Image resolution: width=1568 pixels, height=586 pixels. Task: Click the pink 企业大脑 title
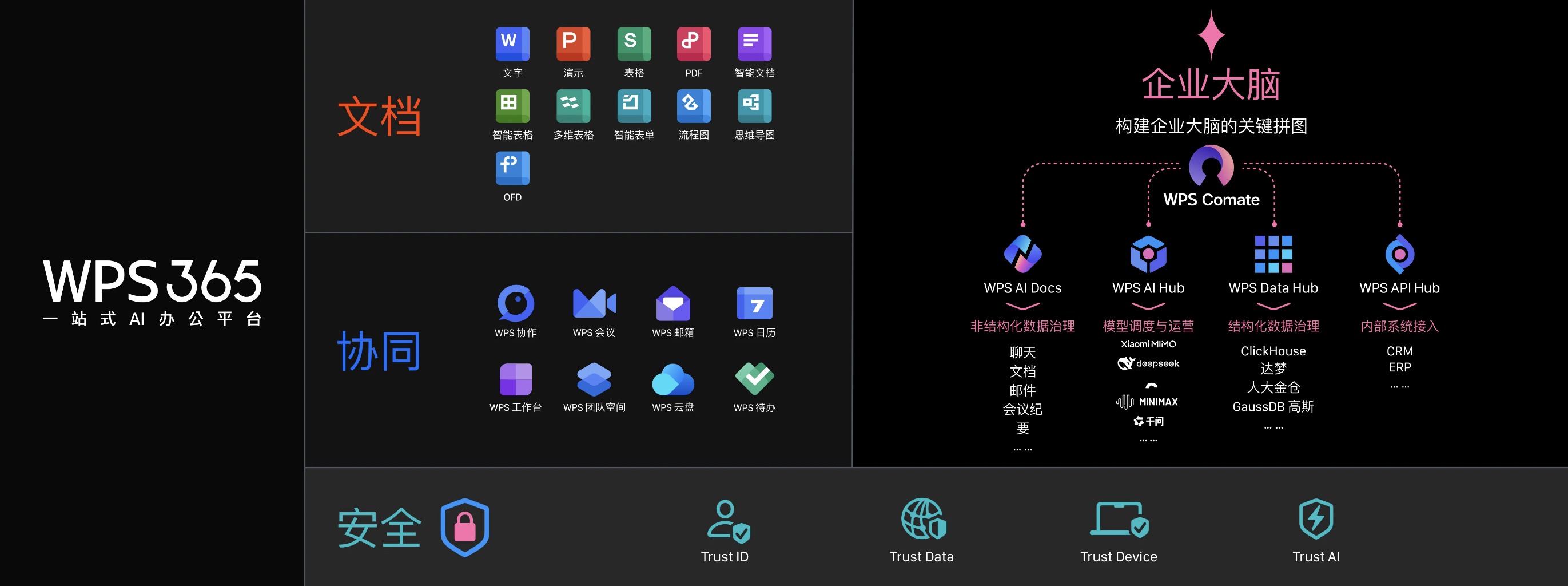point(1211,84)
